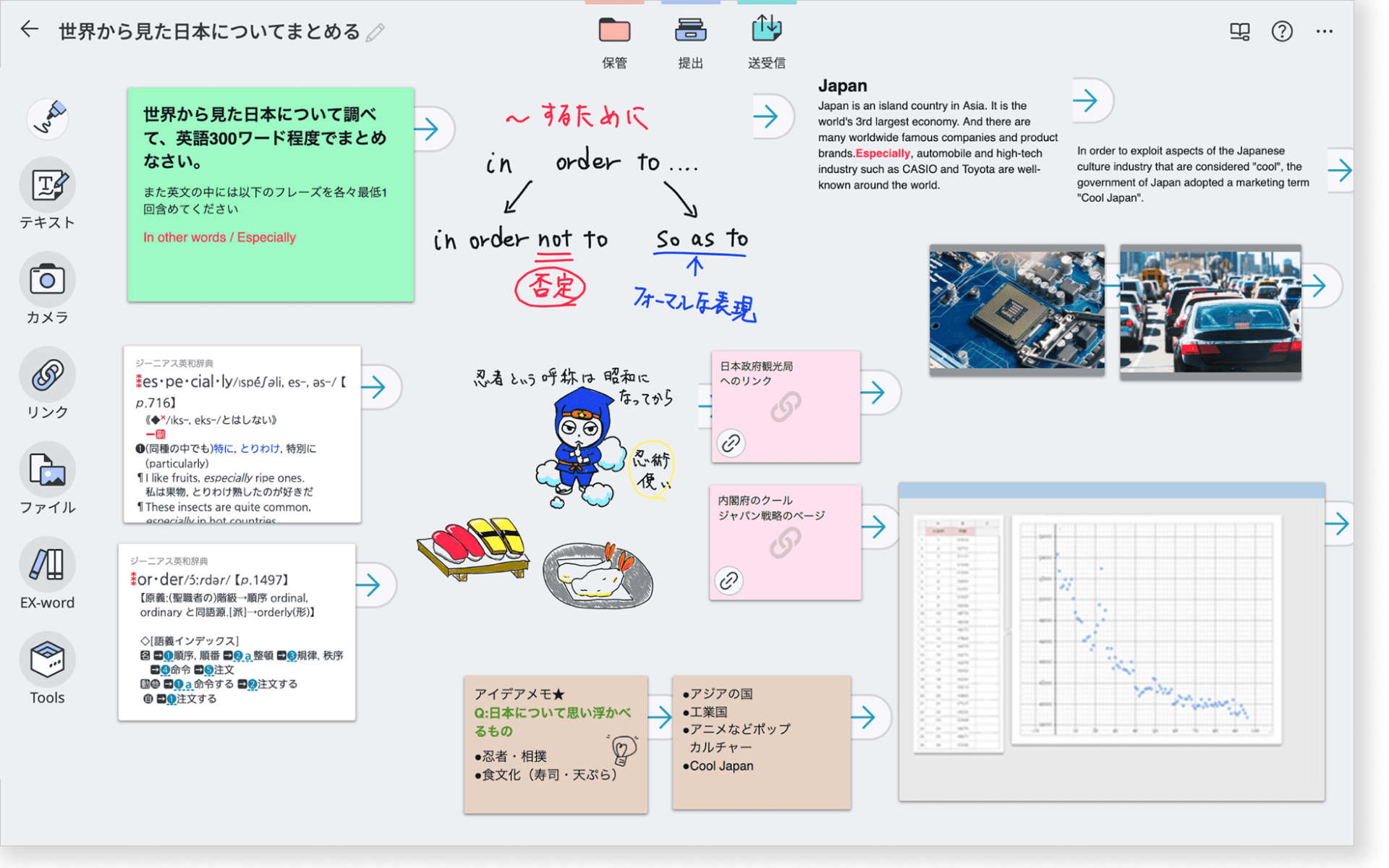The width and height of the screenshot is (1389, 868).
Task: Edit note title with pencil icon
Action: tap(375, 33)
